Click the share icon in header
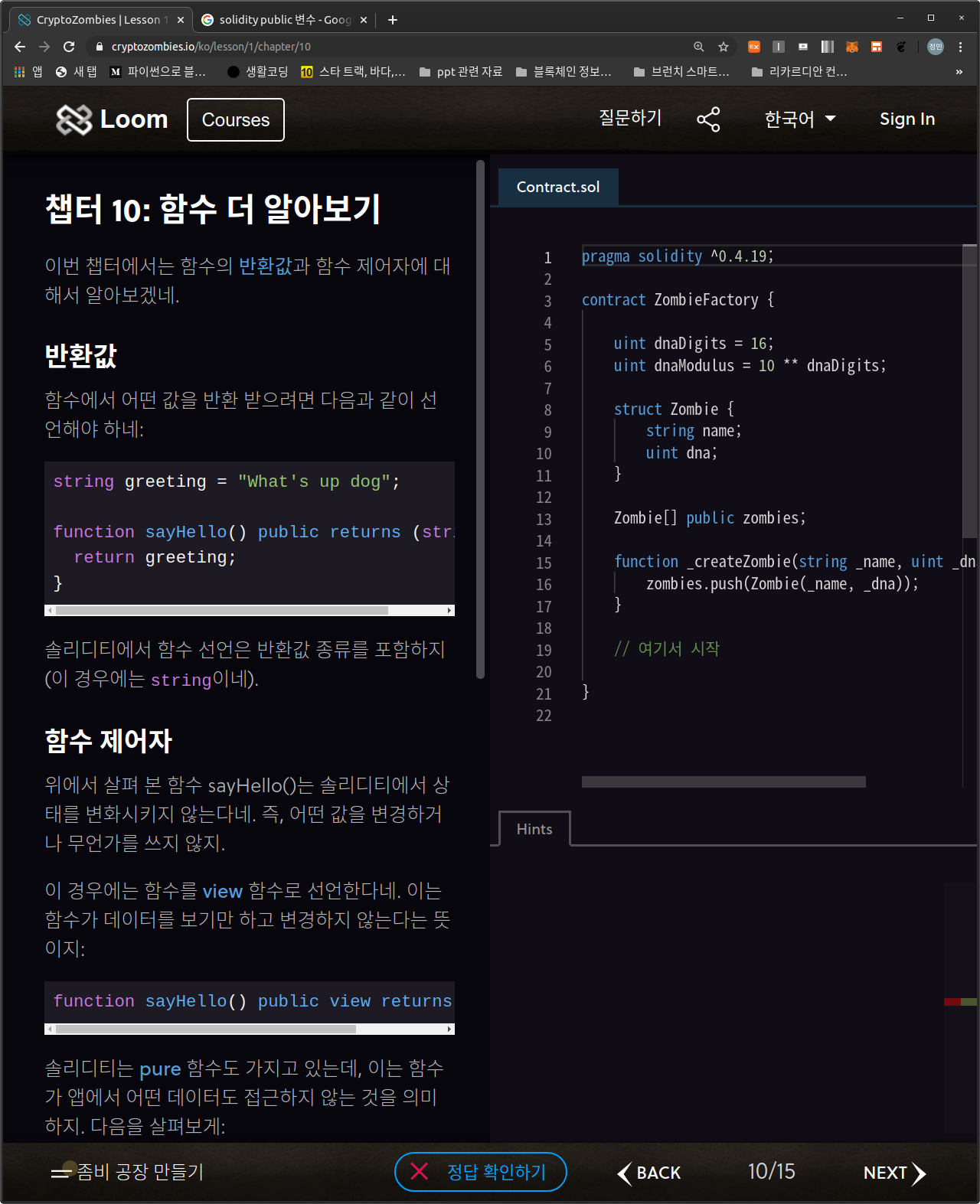The height and width of the screenshot is (1204, 980). (708, 119)
